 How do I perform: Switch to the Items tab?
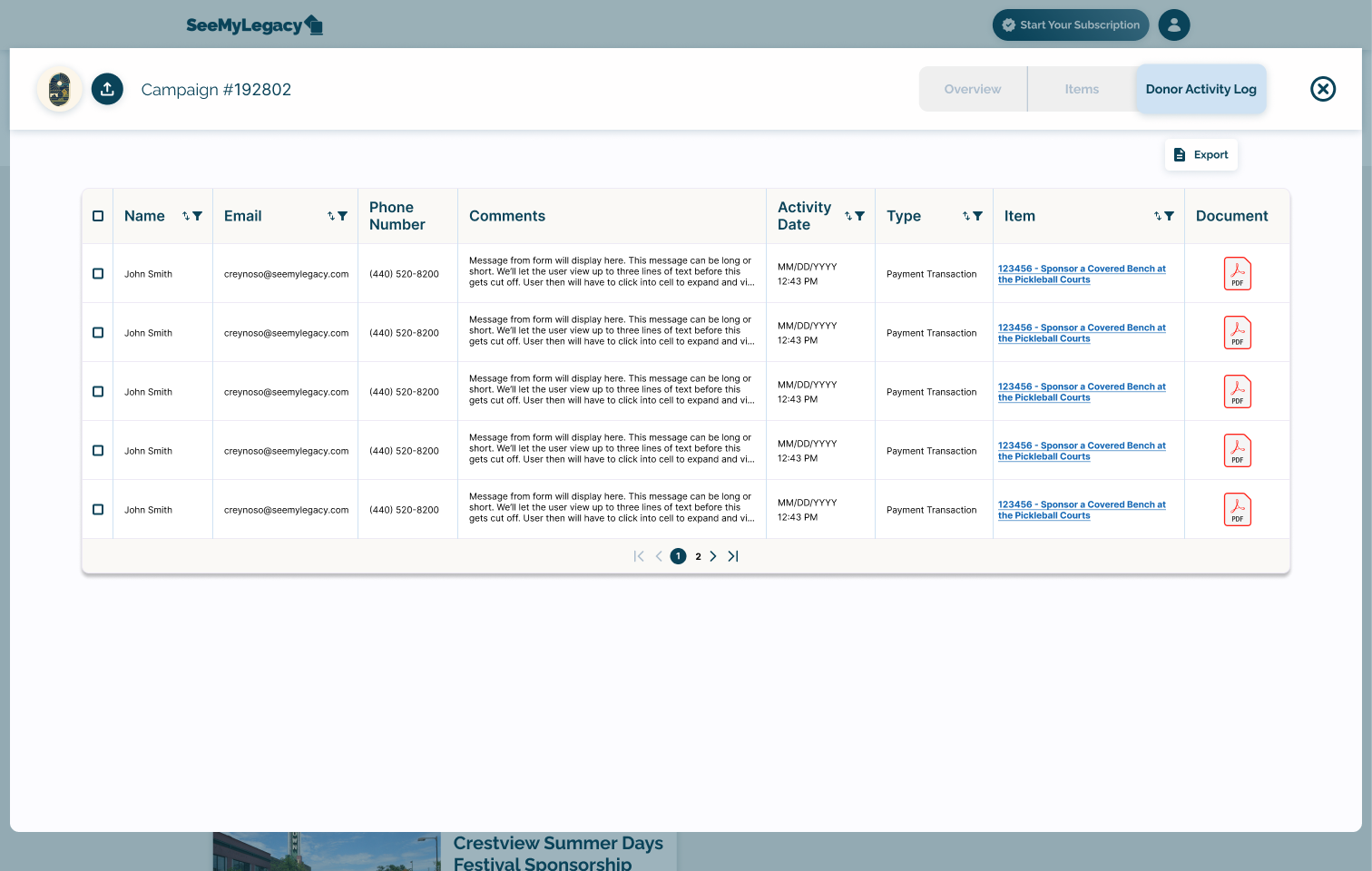click(x=1082, y=89)
